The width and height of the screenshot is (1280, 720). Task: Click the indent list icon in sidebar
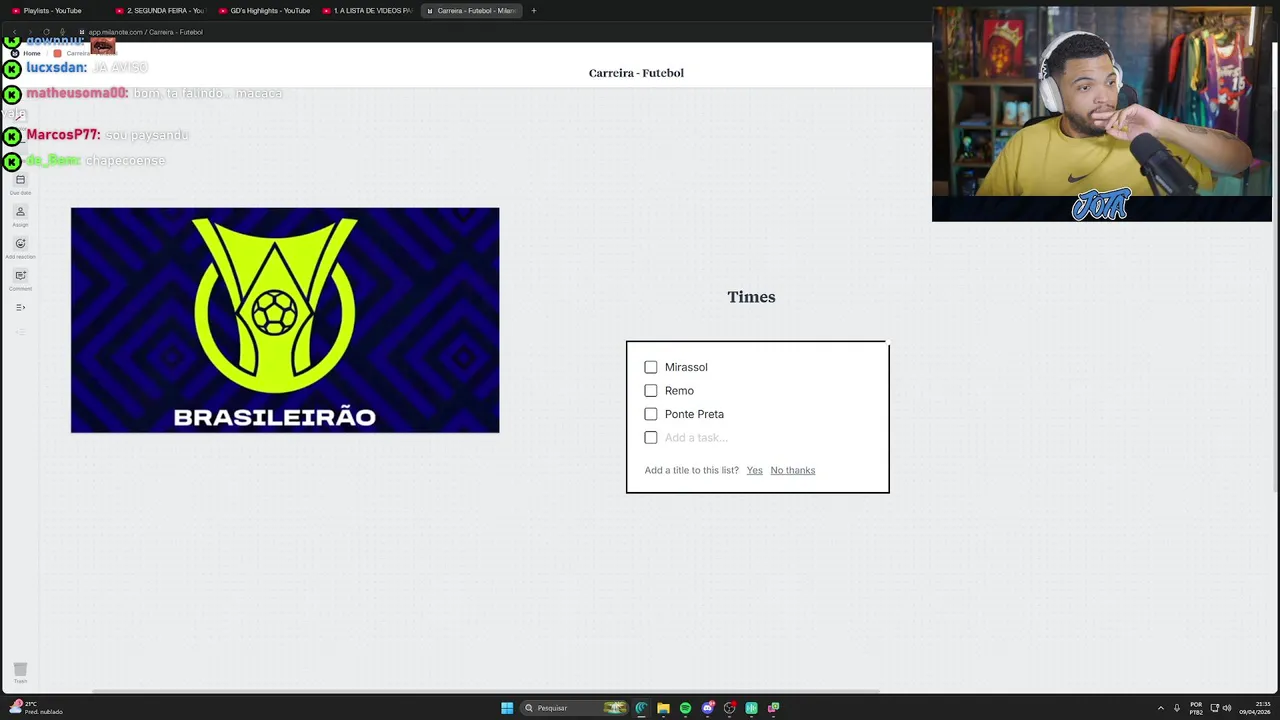coord(20,307)
